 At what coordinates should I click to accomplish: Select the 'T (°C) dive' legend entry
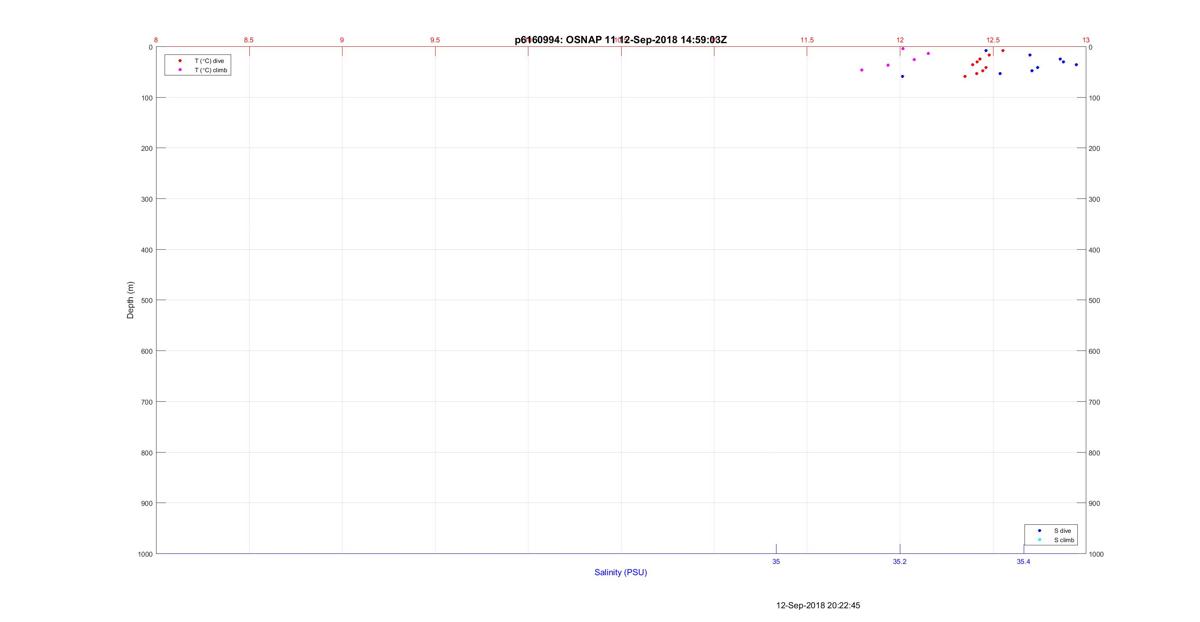209,61
